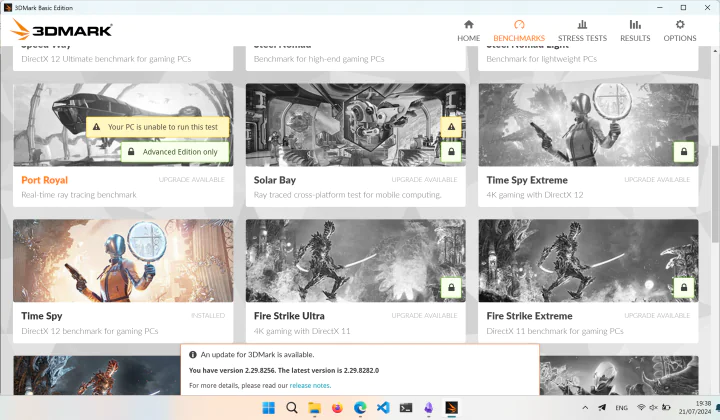
Task: Click the Fire Strike Extreme title
Action: [x=529, y=316]
